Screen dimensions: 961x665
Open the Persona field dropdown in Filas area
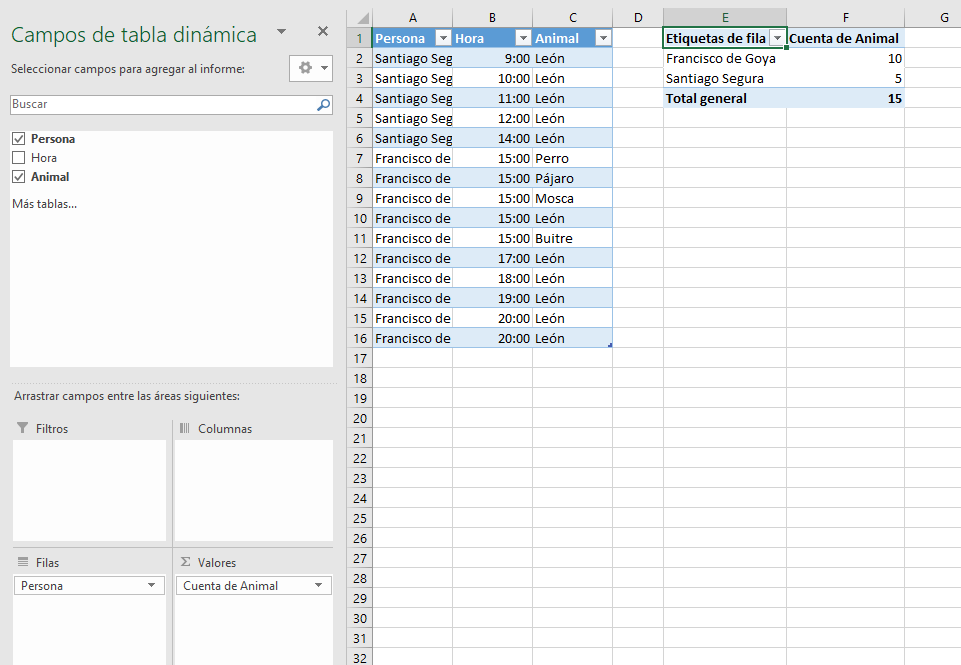click(x=151, y=585)
